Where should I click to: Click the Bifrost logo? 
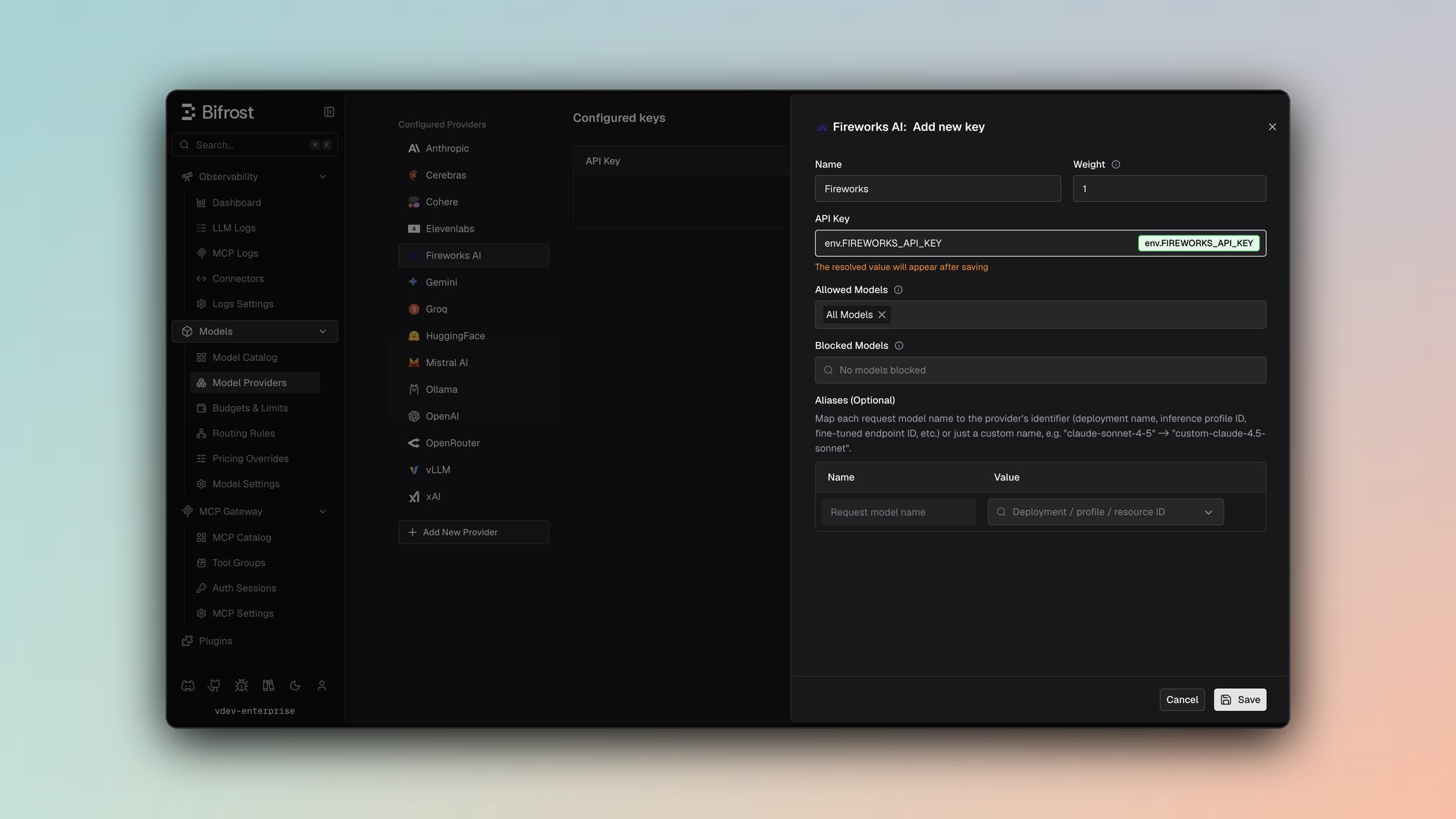click(218, 112)
